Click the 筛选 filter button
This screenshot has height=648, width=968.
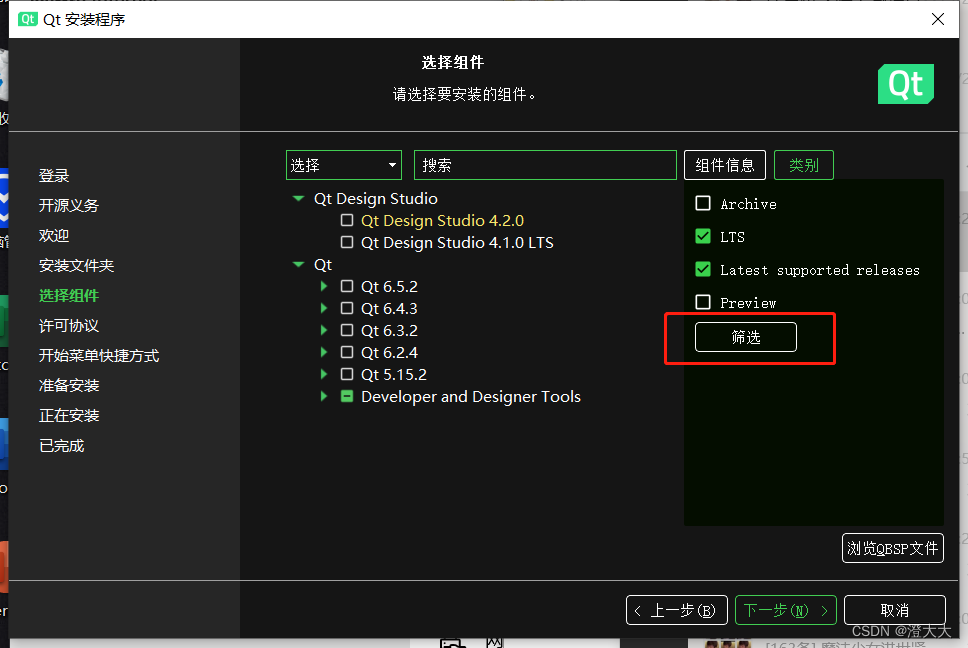tap(746, 337)
